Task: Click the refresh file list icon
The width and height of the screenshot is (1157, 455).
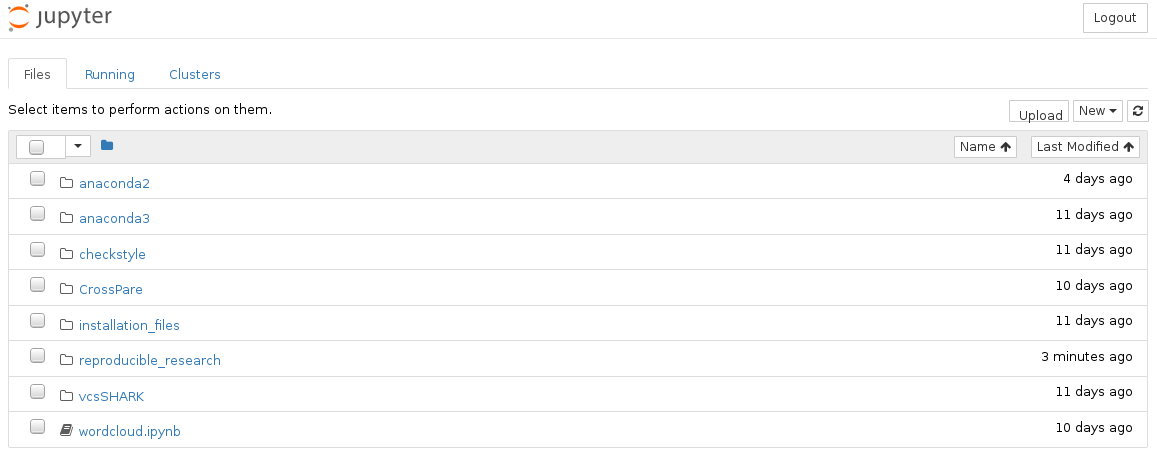Action: point(1138,111)
